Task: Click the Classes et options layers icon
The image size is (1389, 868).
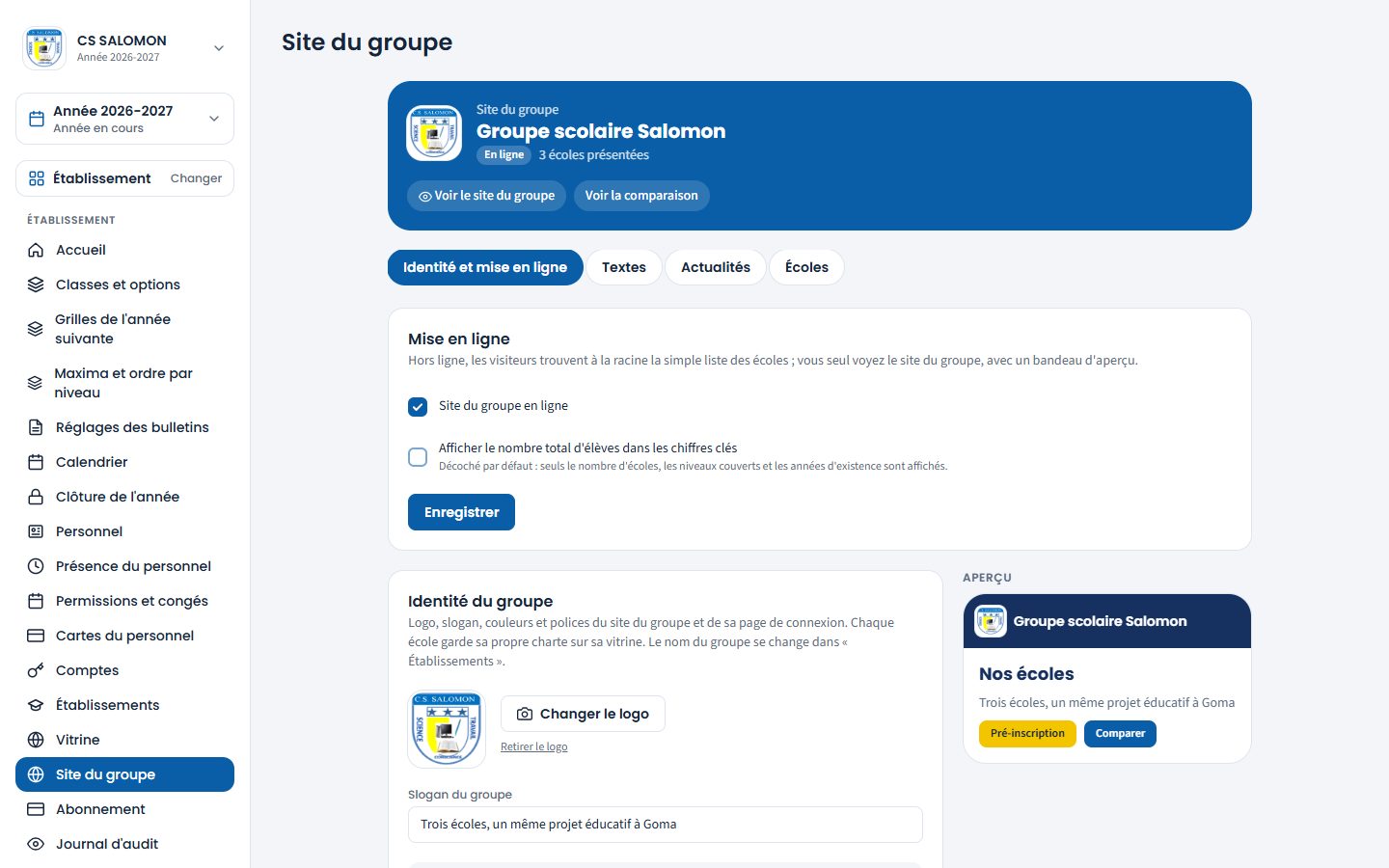Action: coord(36,285)
